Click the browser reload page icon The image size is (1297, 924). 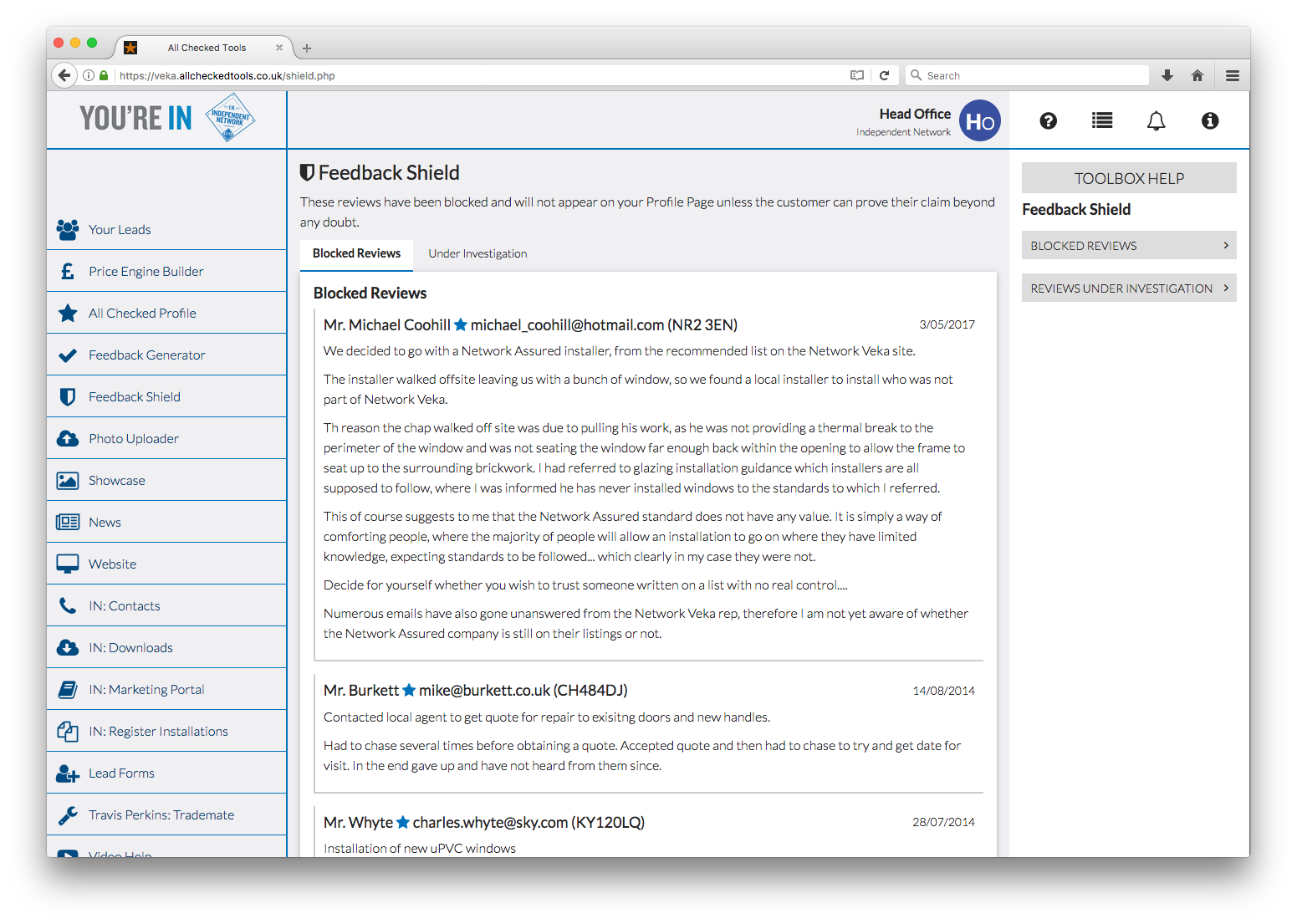pos(884,75)
